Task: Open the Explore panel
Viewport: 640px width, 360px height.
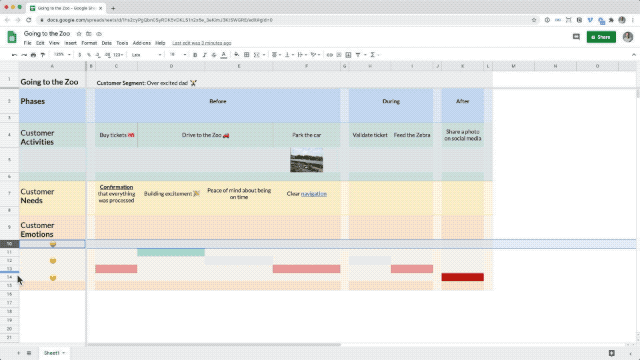Action: point(611,353)
